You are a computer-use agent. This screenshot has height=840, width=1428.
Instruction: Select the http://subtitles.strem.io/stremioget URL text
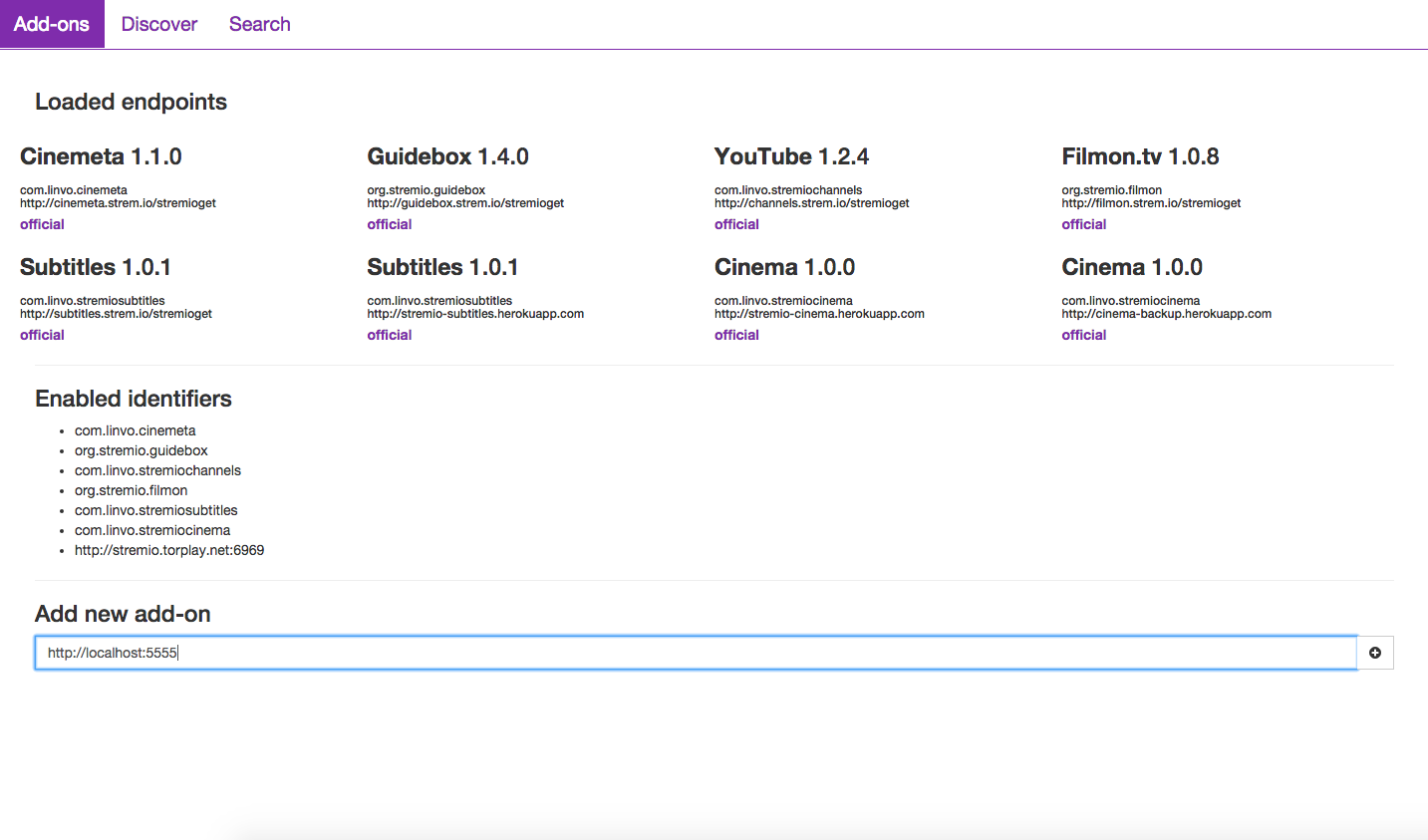pos(116,314)
